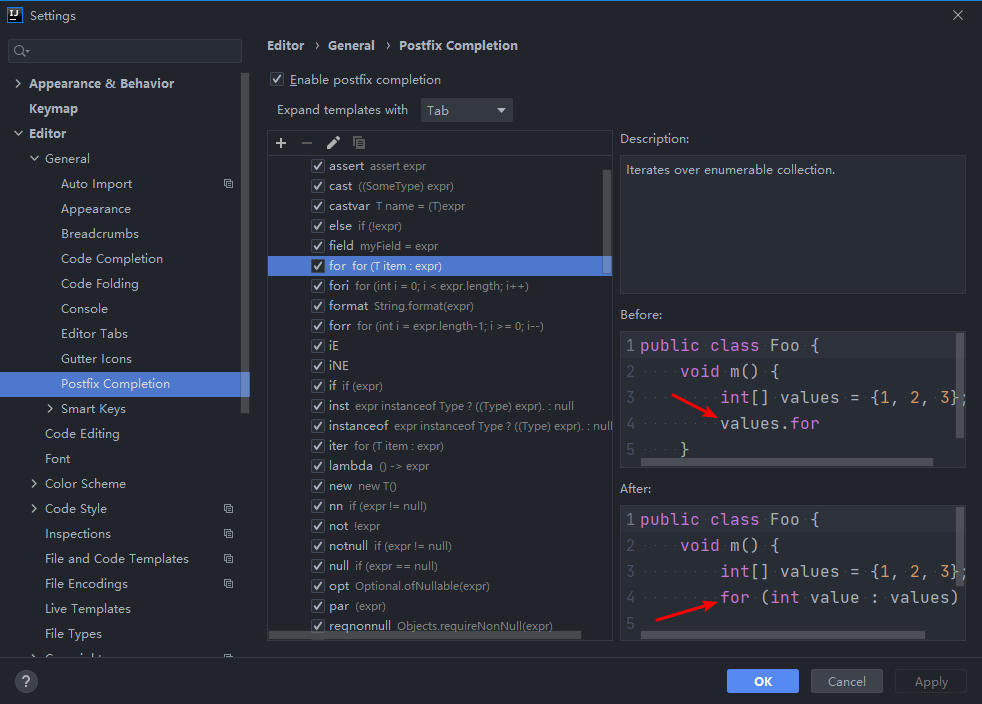Select Code Completion in settings tree
This screenshot has height=704, width=982.
[112, 259]
